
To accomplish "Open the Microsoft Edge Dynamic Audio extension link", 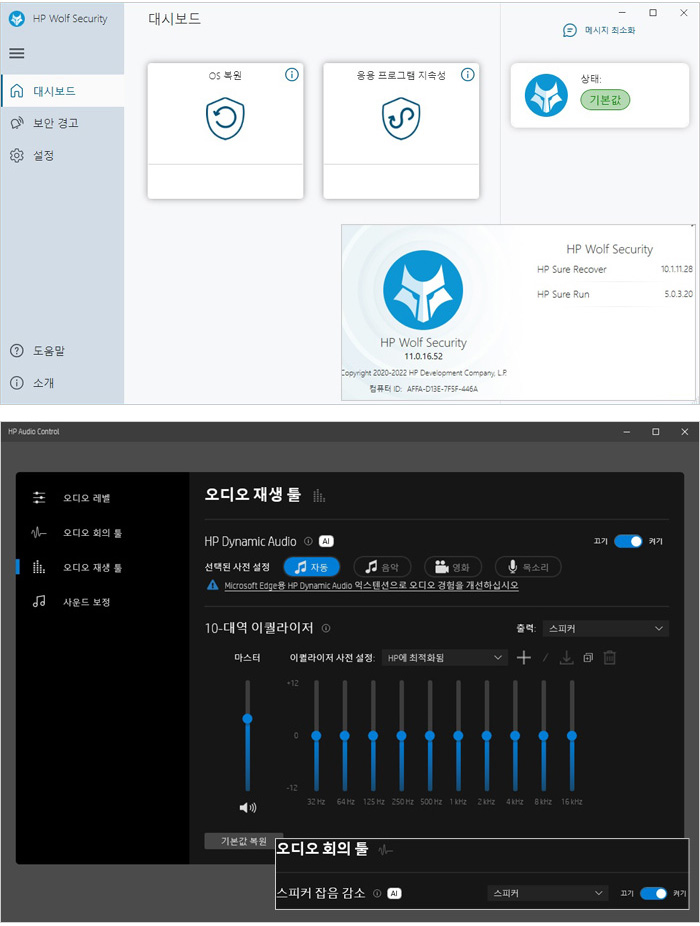I will pyautogui.click(x=371, y=586).
